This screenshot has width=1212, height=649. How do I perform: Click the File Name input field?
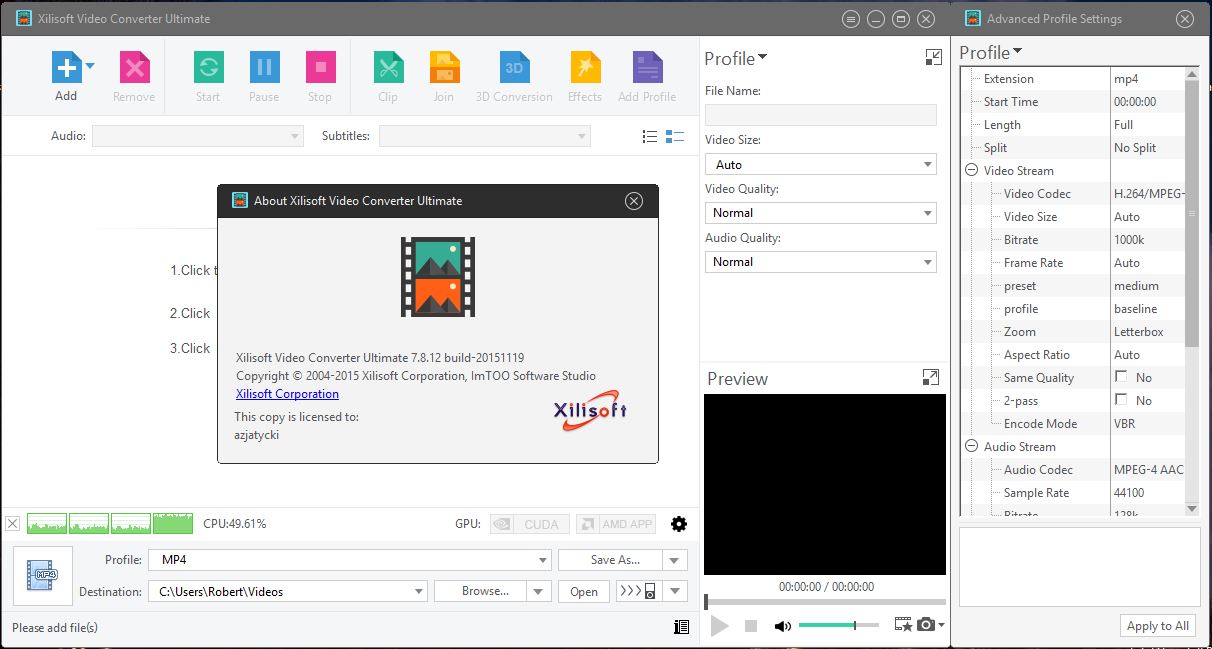[821, 115]
